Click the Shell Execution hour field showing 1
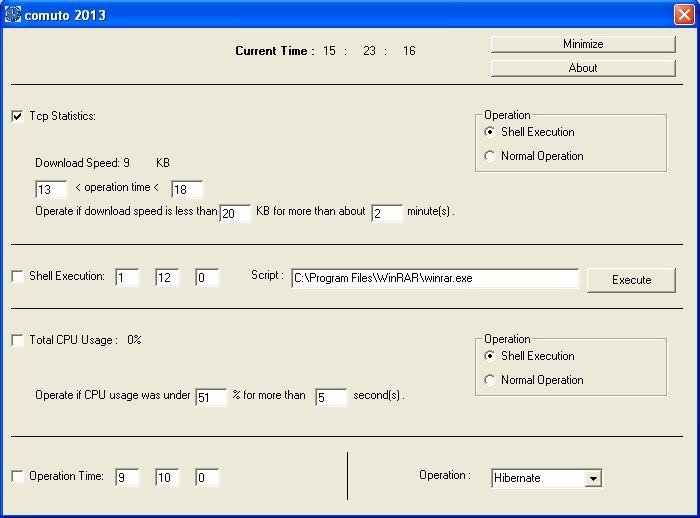 click(127, 278)
